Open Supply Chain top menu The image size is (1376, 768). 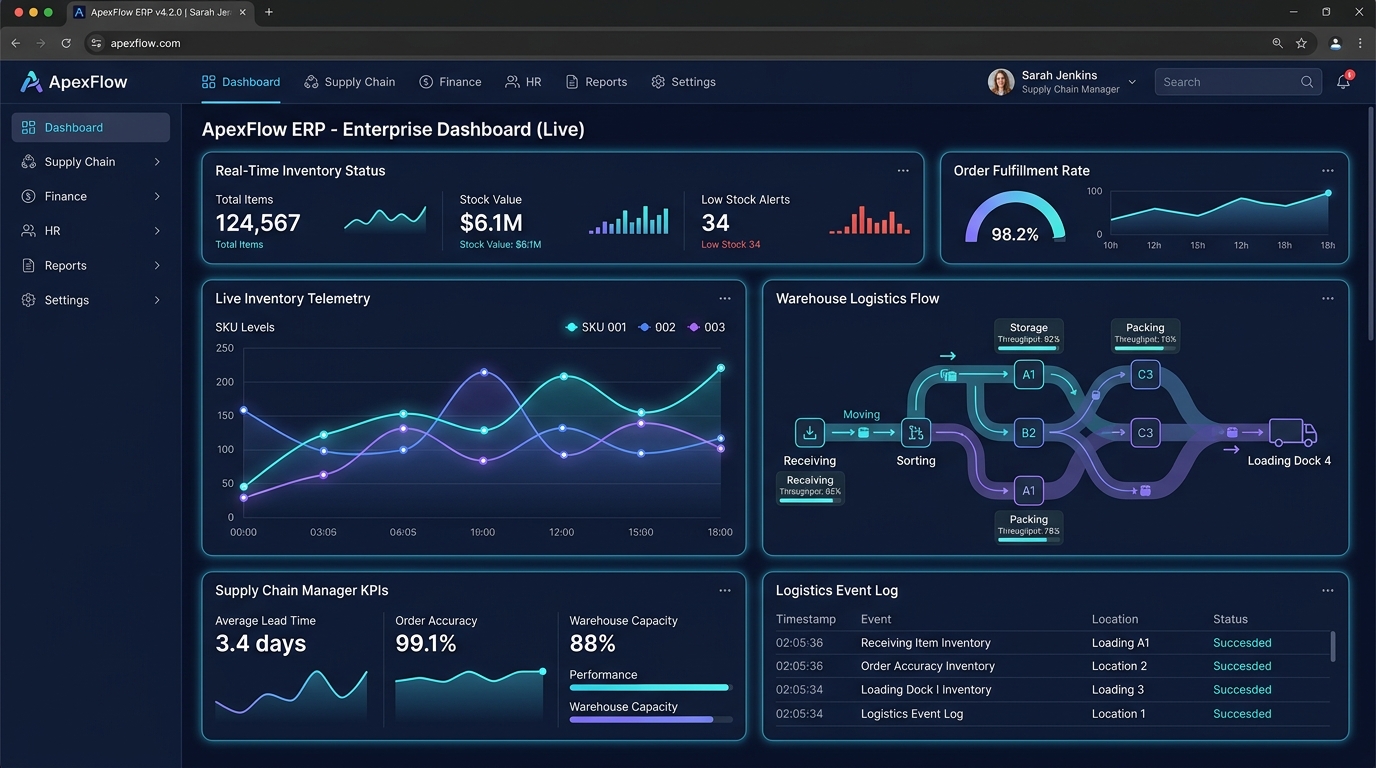pos(350,82)
